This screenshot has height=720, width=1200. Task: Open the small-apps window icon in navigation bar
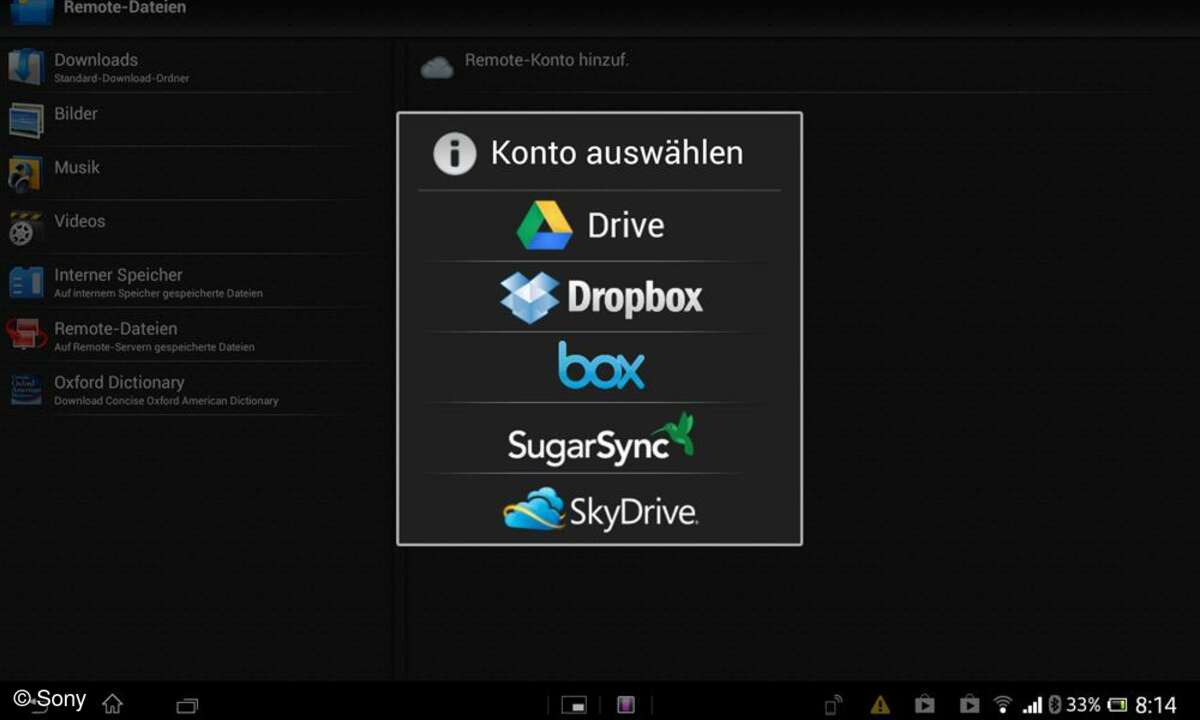point(573,705)
